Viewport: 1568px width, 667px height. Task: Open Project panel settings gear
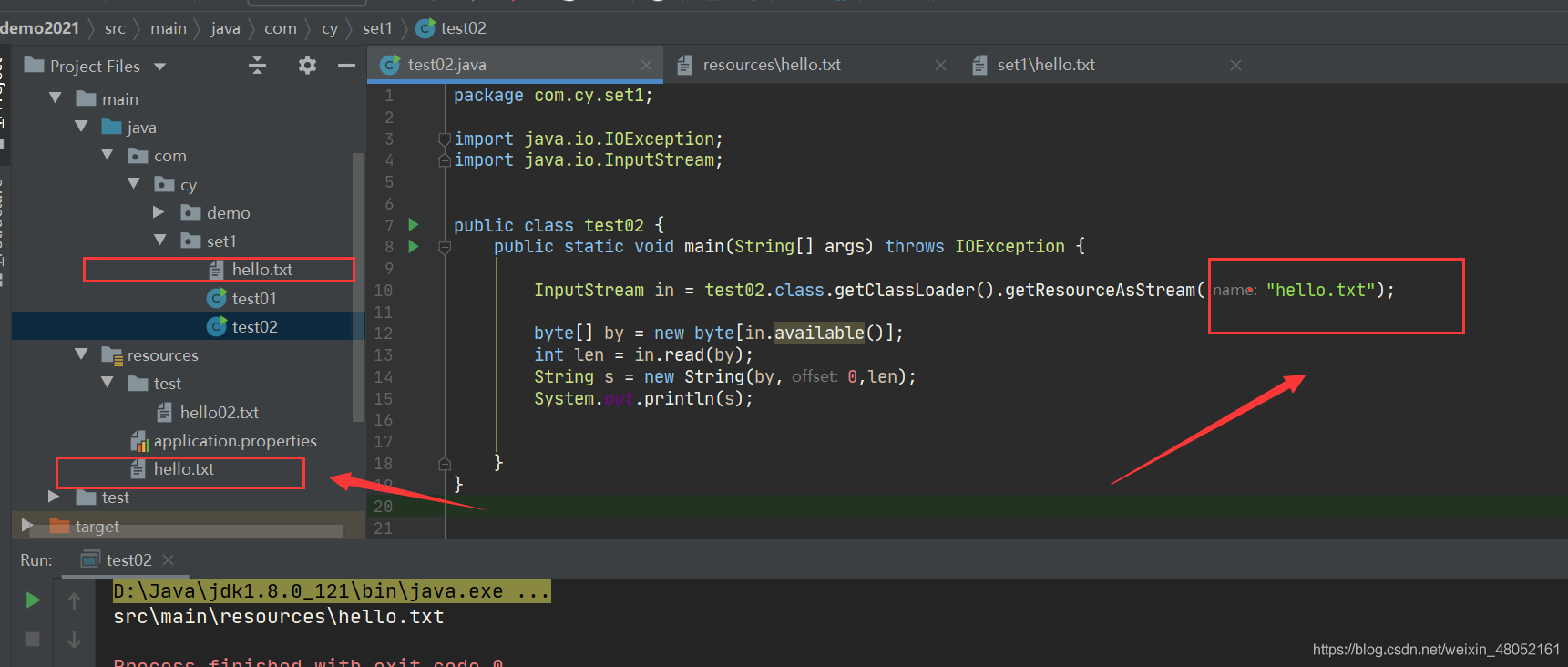click(x=307, y=65)
